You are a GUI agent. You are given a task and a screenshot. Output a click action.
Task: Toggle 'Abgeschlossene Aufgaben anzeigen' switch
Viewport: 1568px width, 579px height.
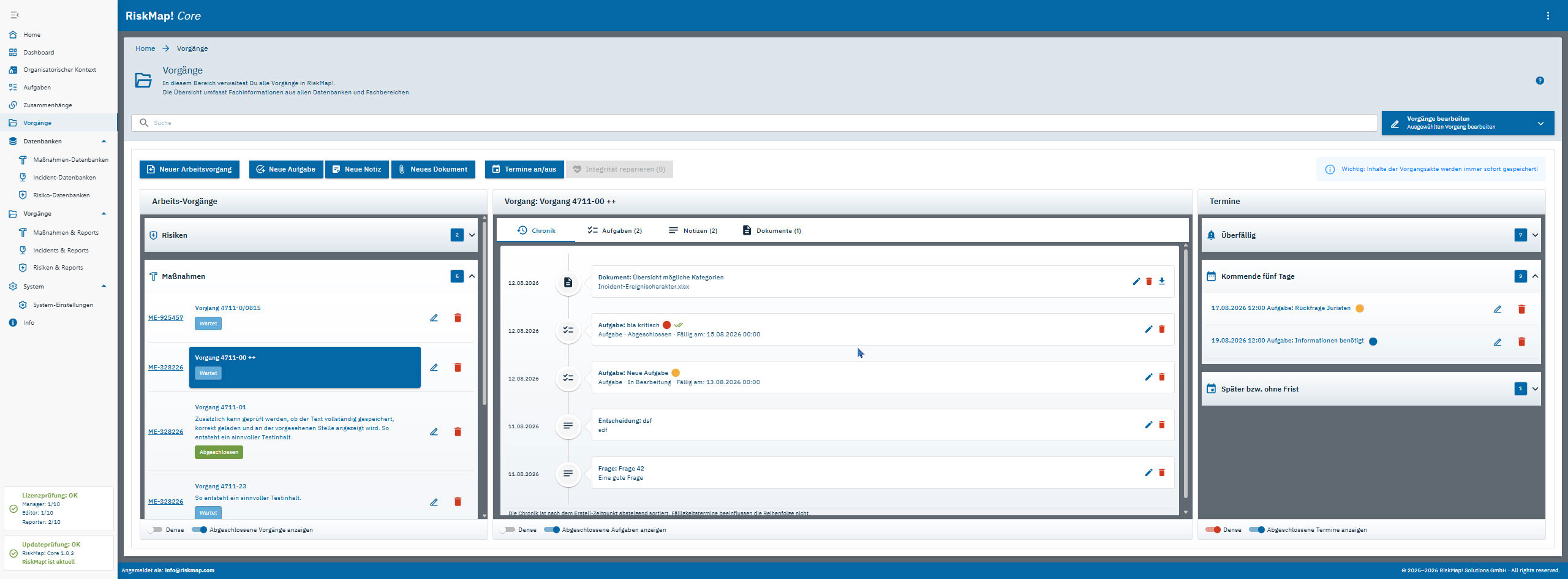[x=552, y=530]
